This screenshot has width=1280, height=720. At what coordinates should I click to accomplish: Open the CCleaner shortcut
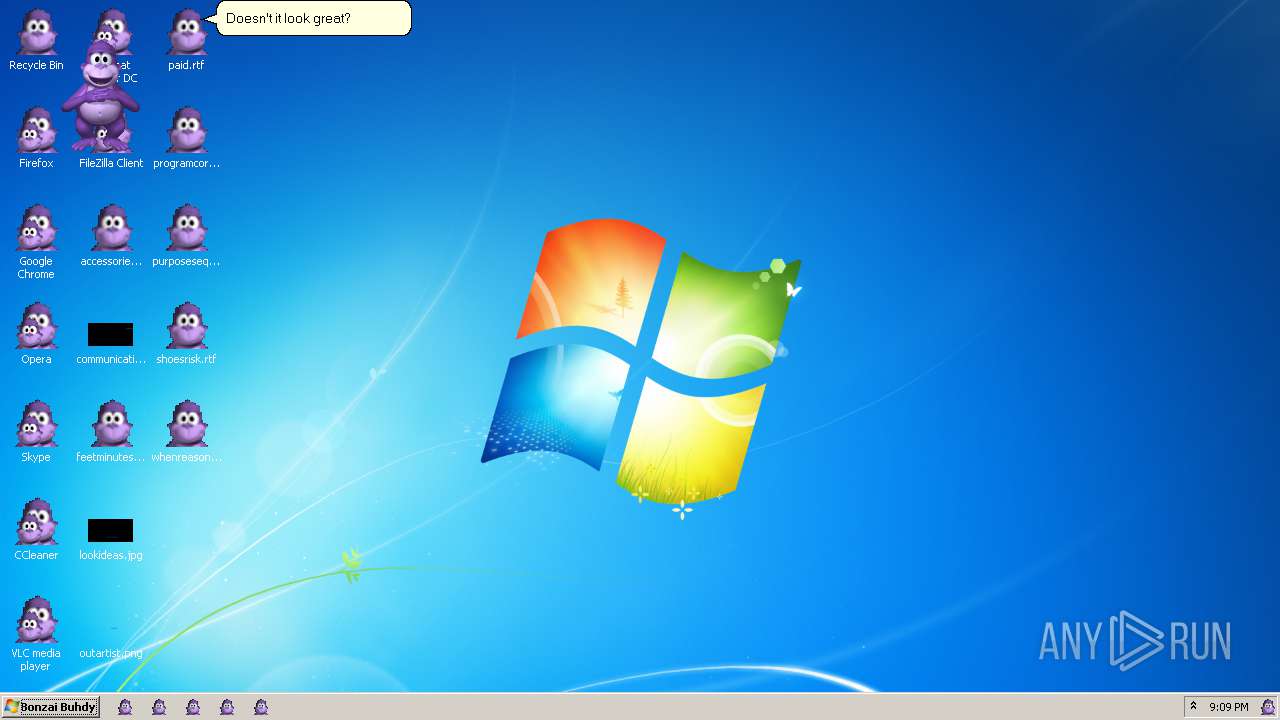36,531
